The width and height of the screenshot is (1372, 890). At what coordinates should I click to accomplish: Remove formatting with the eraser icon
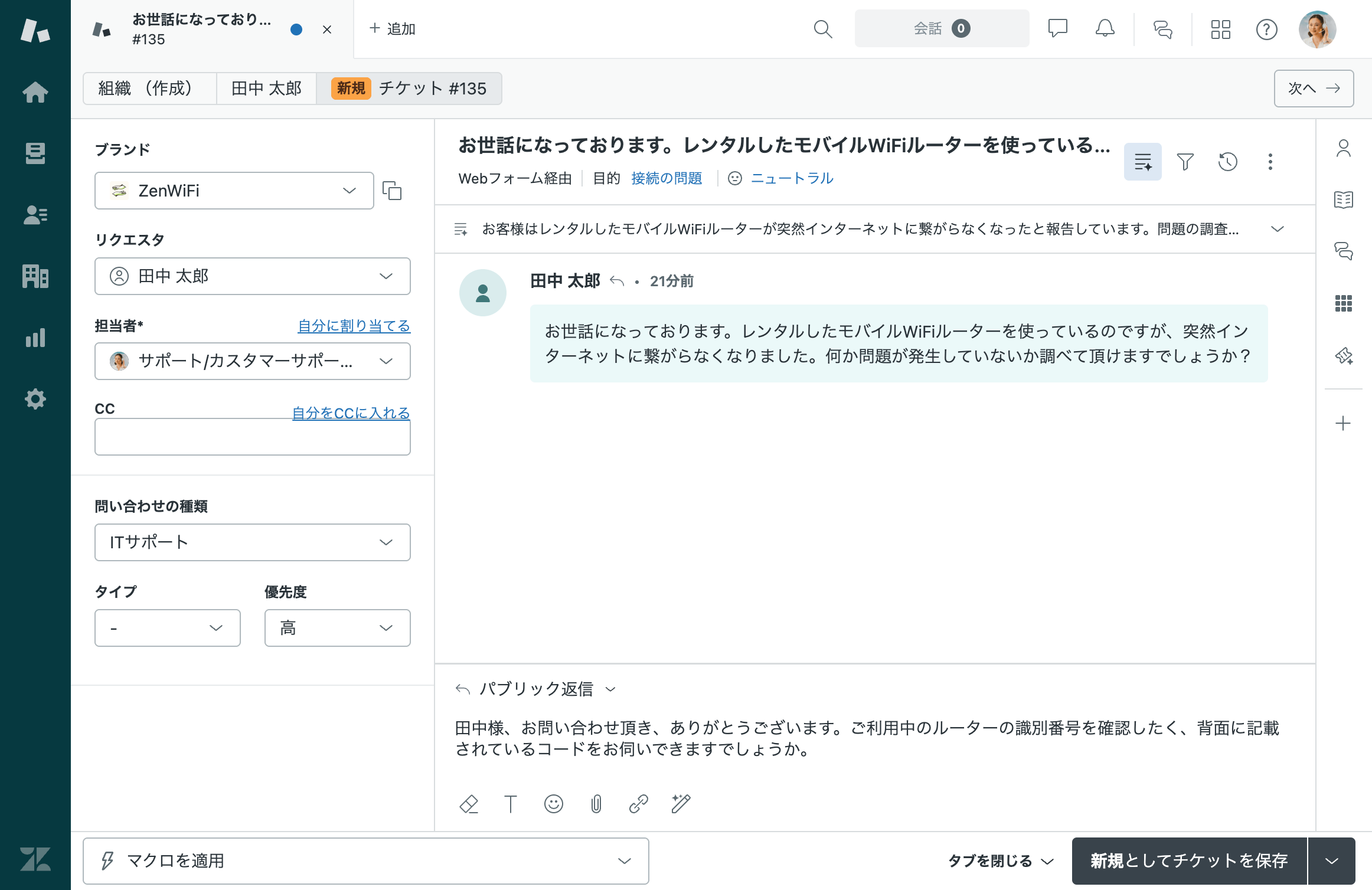(x=468, y=804)
